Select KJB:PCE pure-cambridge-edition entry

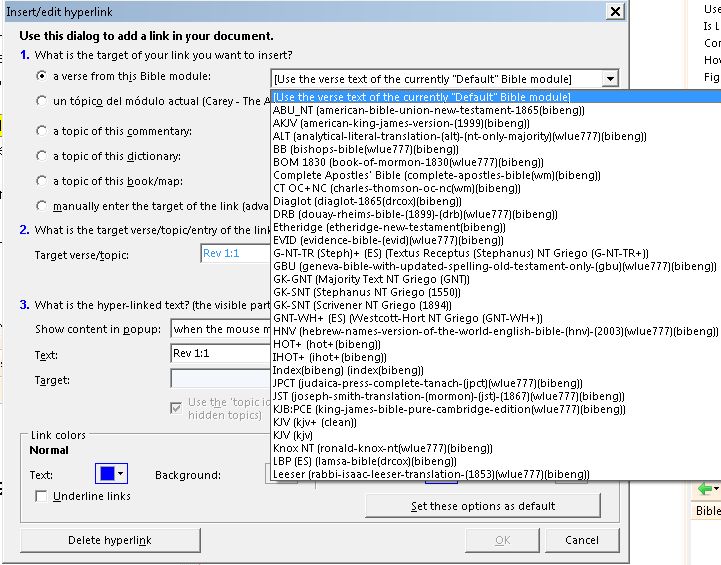pos(497,409)
